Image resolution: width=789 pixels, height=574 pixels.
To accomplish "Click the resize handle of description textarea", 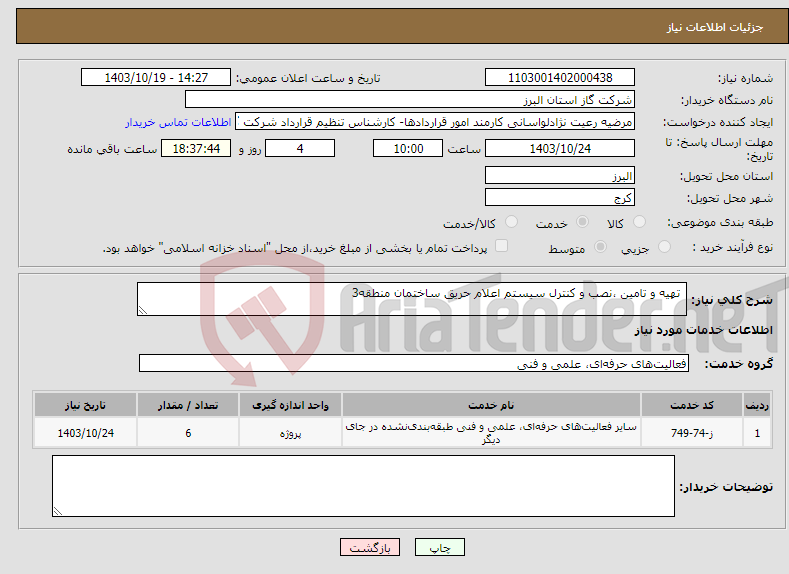I will click(143, 310).
